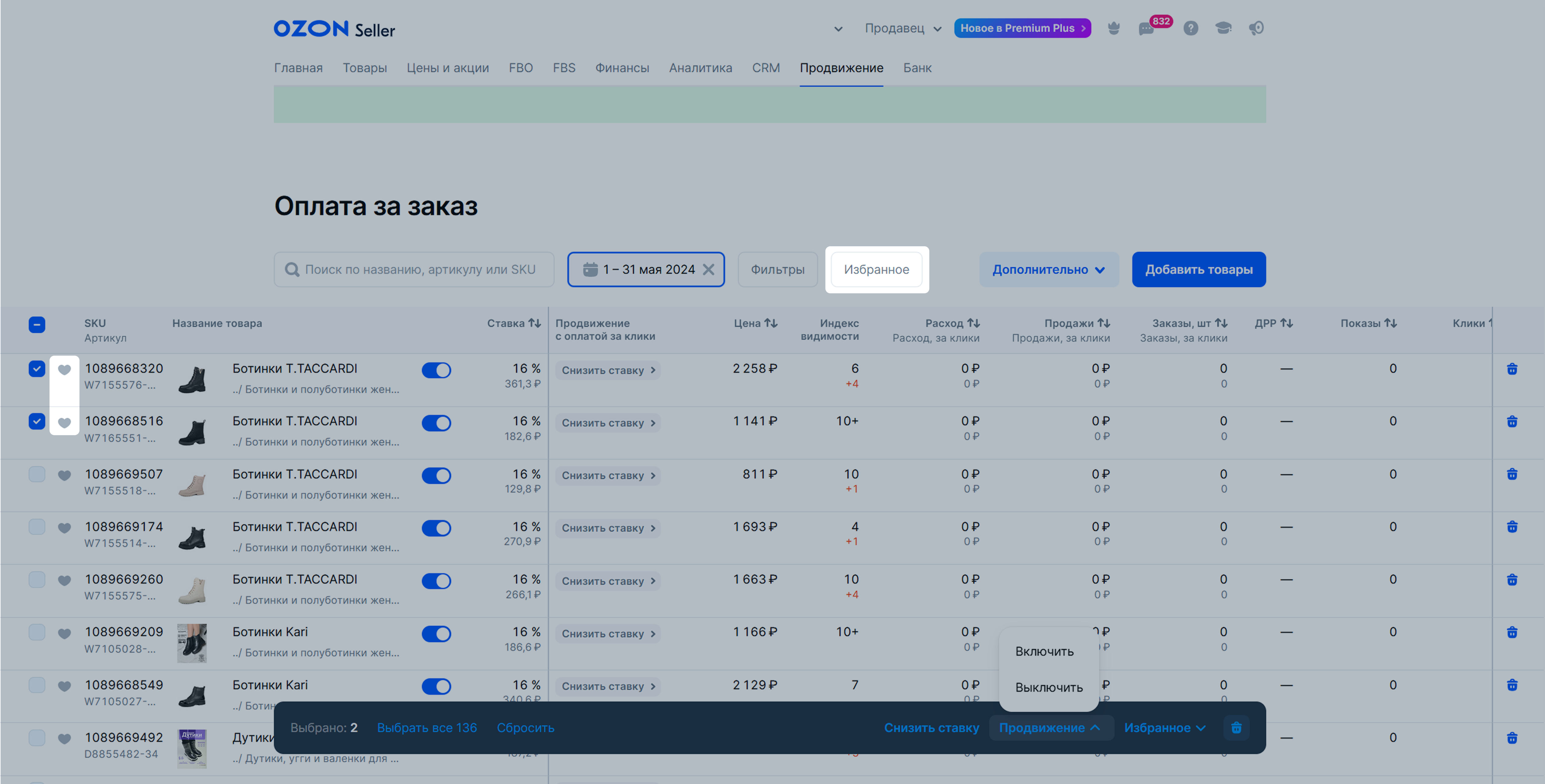Viewport: 1545px width, 784px height.
Task: Click the heart icon for SKU 1089668516
Action: point(64,423)
